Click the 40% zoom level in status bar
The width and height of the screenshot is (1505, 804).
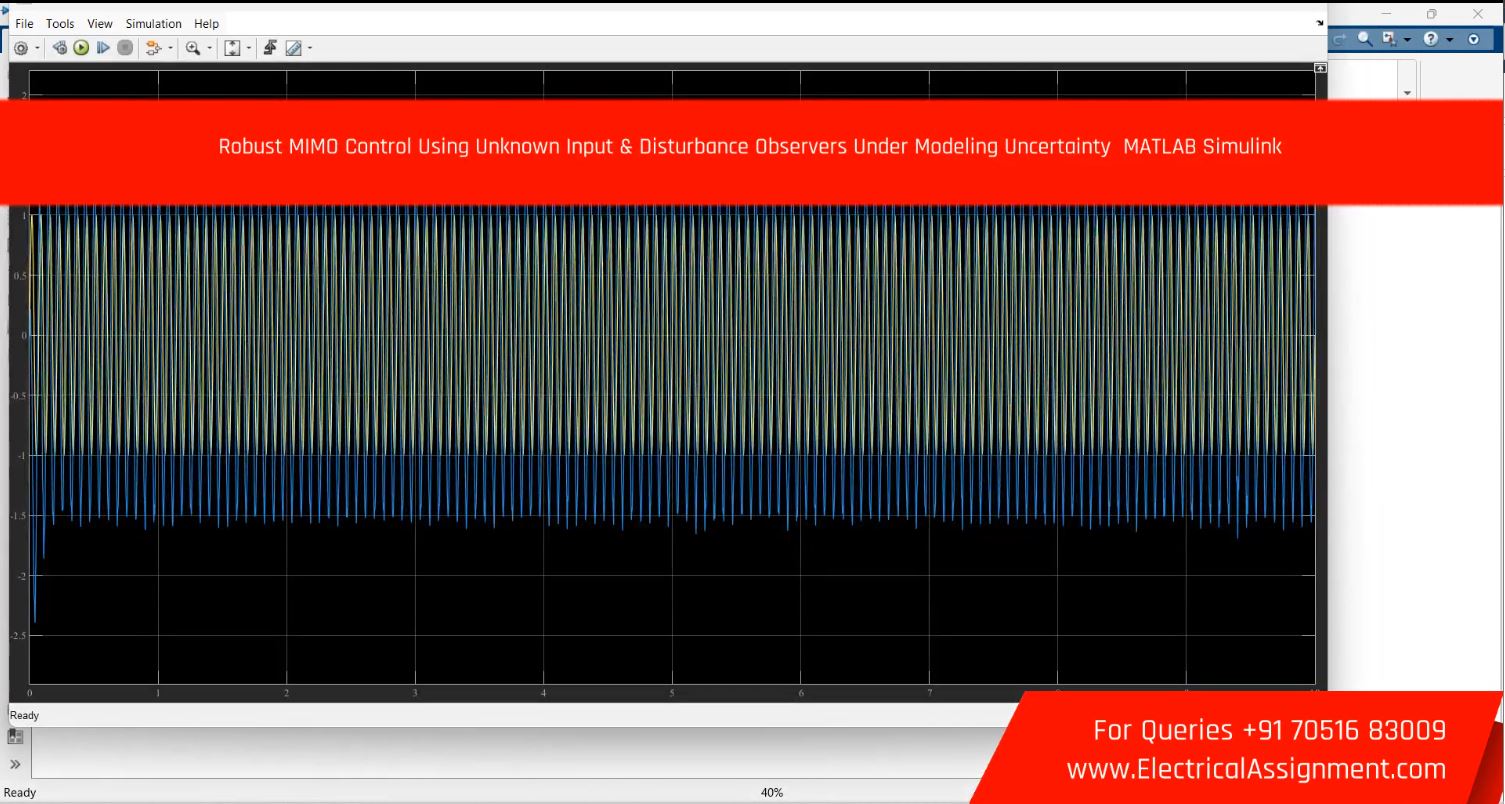click(772, 792)
